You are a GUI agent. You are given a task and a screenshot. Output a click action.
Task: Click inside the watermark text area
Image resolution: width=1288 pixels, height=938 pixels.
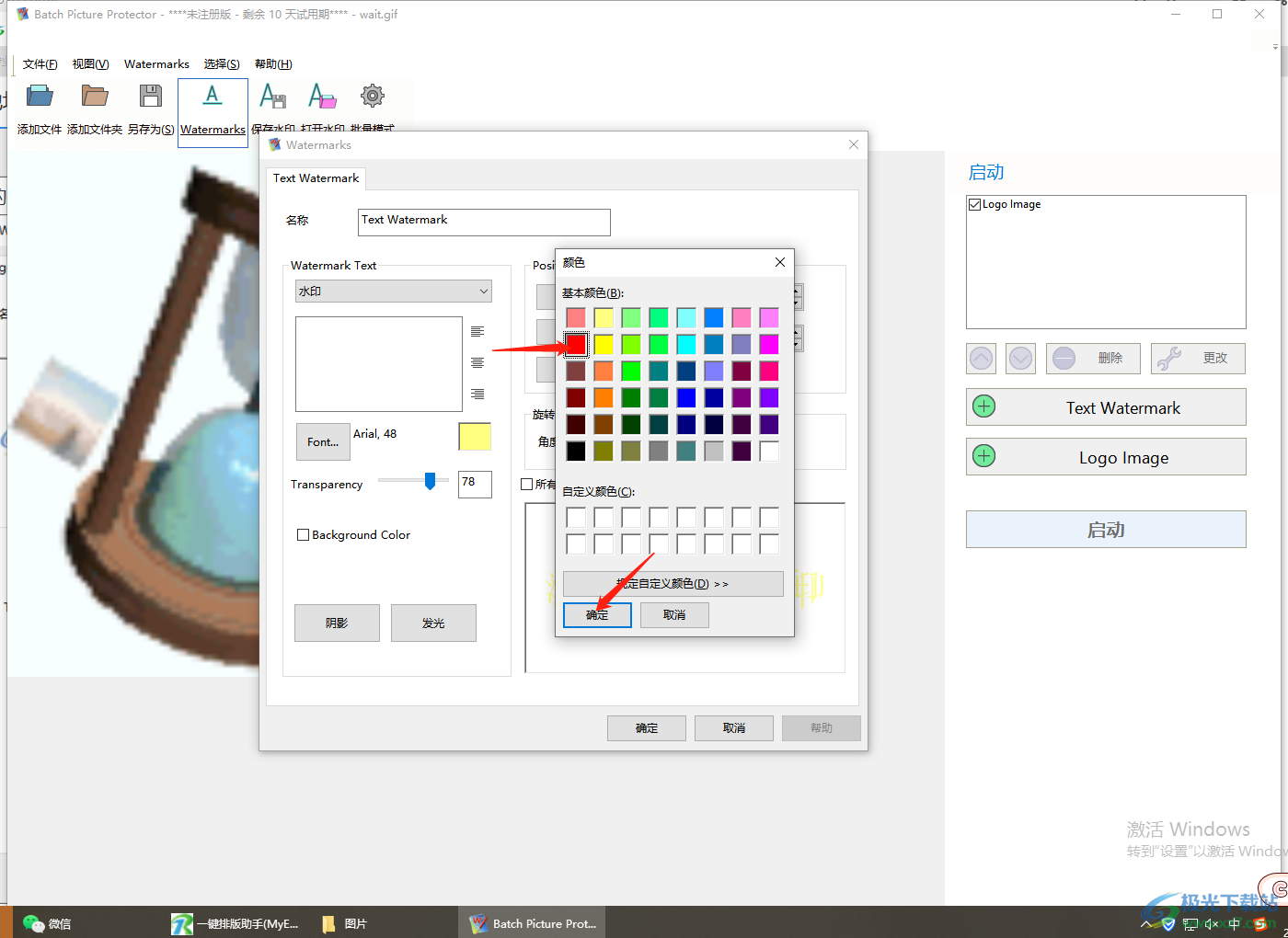378,364
